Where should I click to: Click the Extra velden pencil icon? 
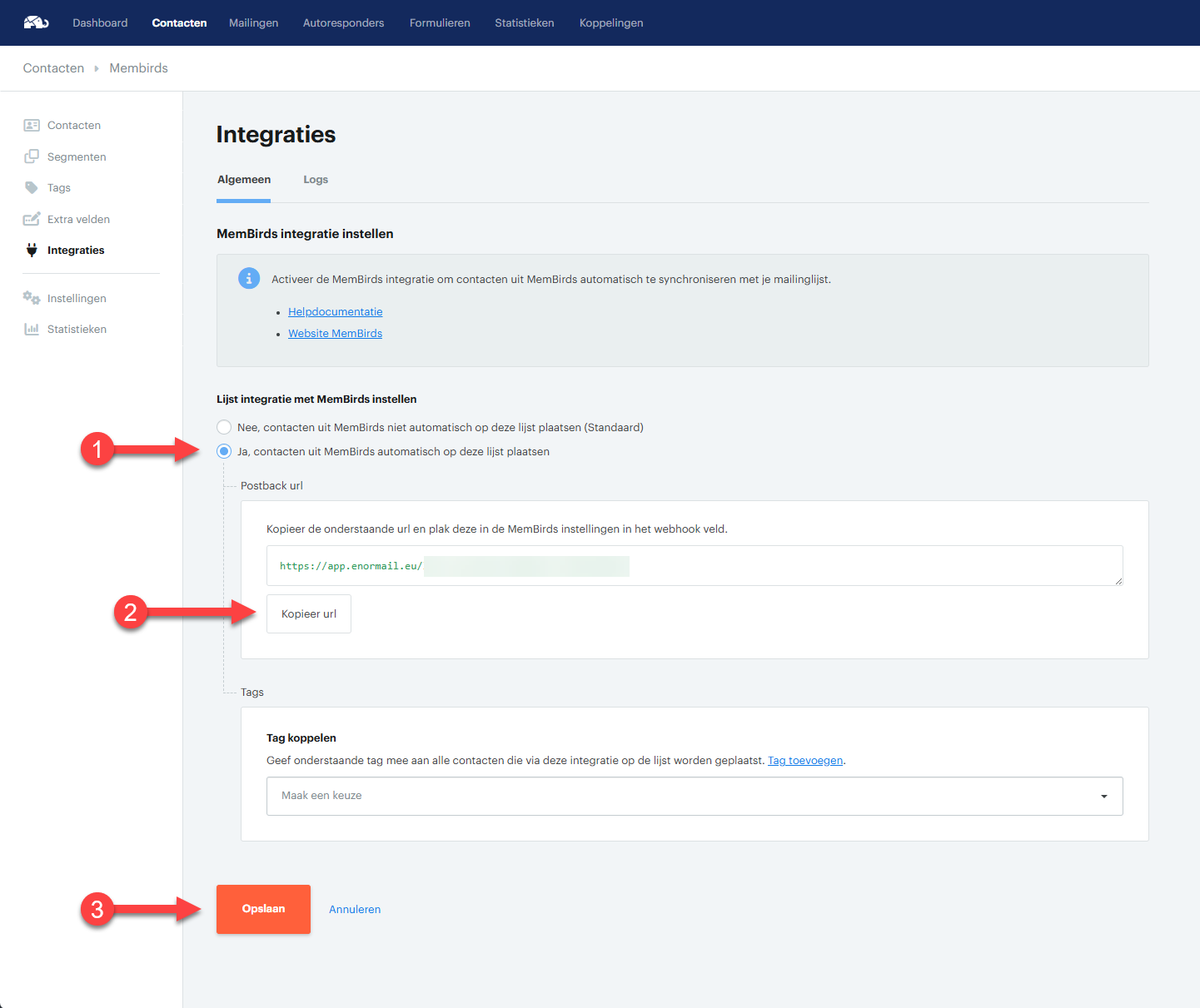tap(32, 219)
